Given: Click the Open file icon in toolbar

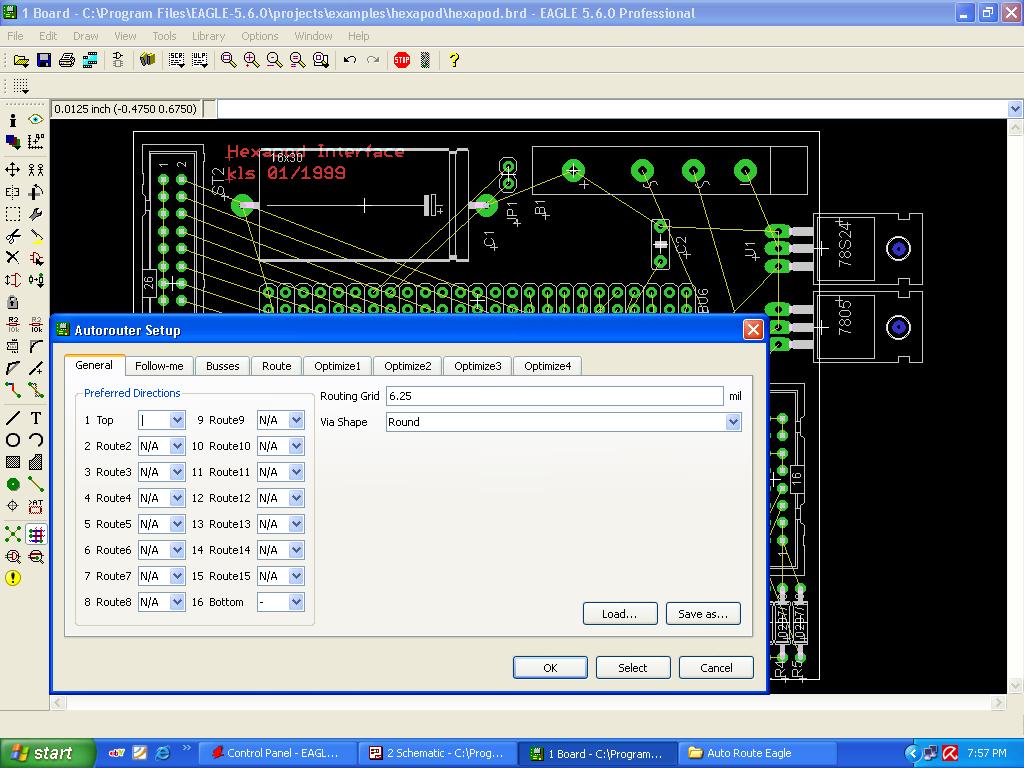Looking at the screenshot, I should [x=21, y=60].
